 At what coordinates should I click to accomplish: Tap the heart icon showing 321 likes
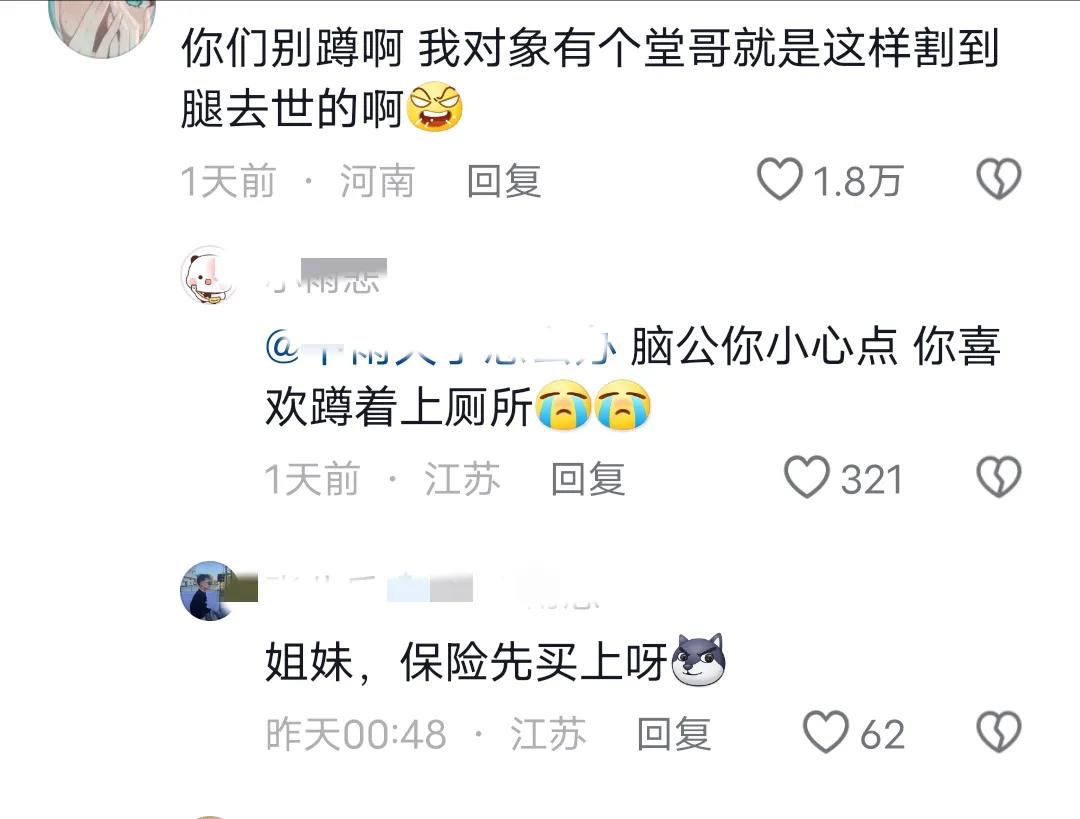click(x=807, y=477)
